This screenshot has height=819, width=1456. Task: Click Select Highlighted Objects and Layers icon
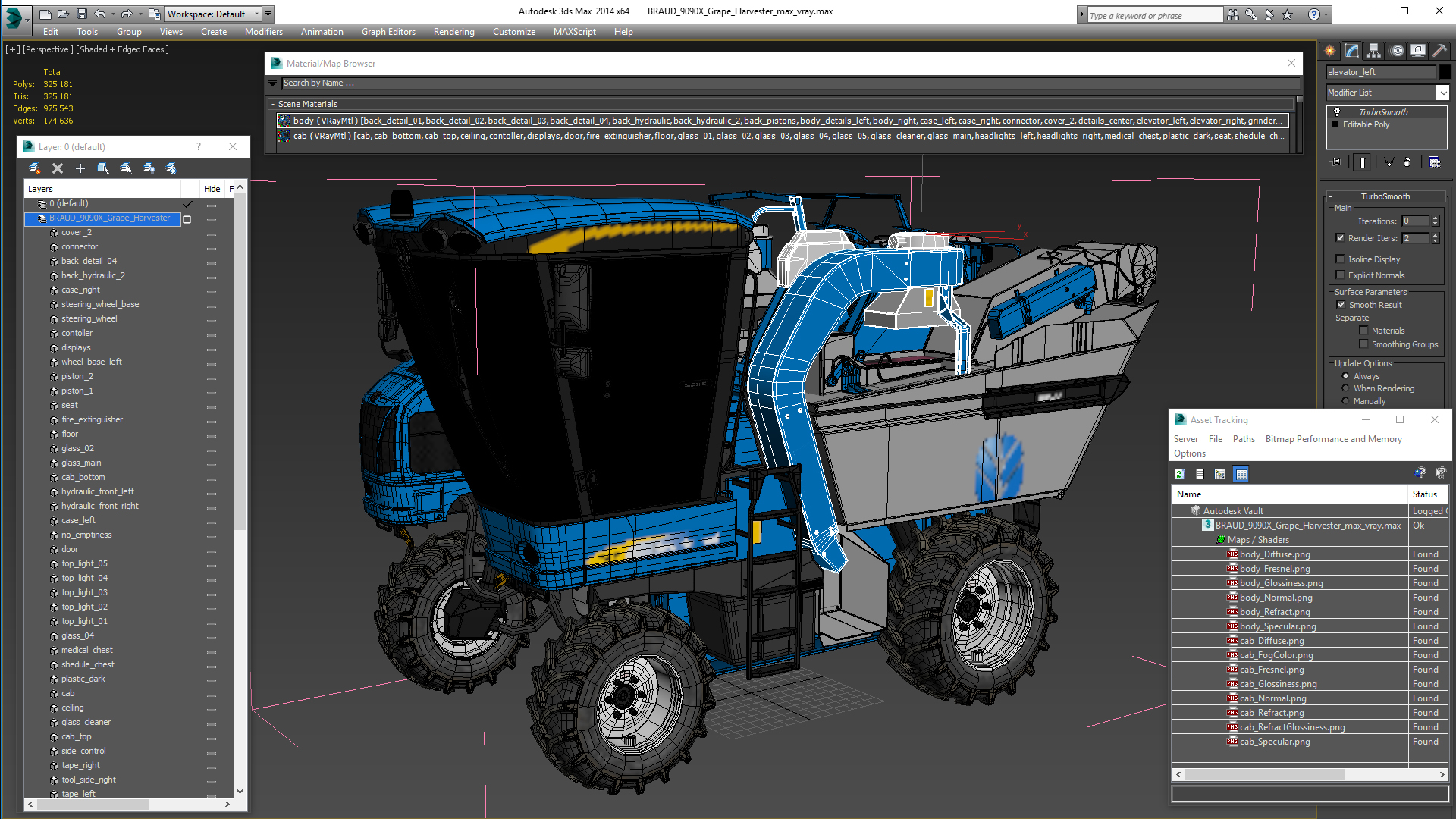tap(103, 168)
